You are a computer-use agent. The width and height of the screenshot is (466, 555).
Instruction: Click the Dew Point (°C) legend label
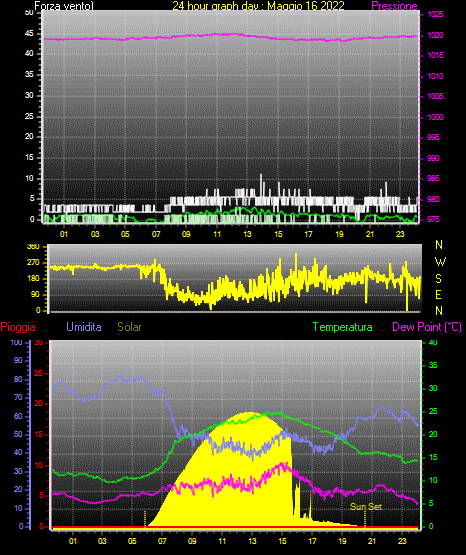(x=427, y=327)
